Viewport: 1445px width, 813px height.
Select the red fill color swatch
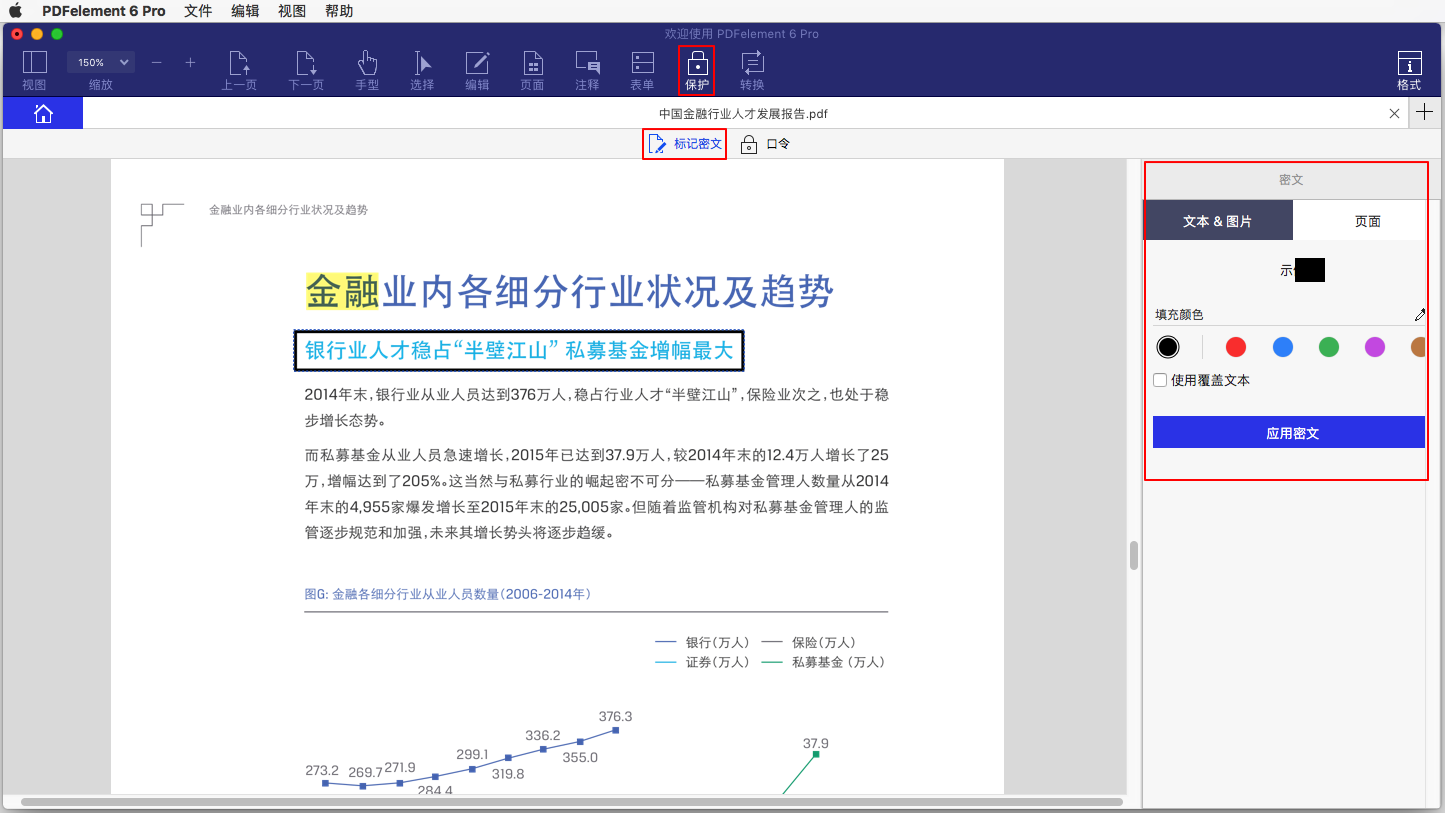(x=1236, y=347)
